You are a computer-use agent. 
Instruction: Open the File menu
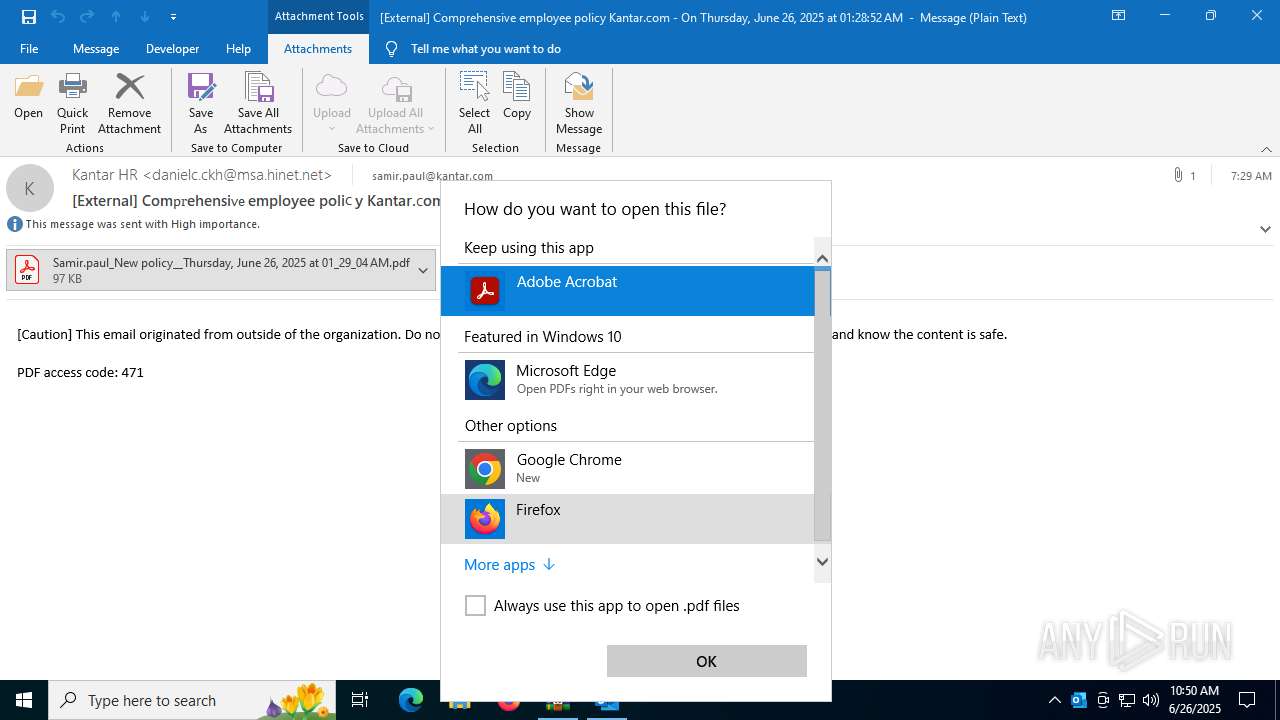(29, 49)
